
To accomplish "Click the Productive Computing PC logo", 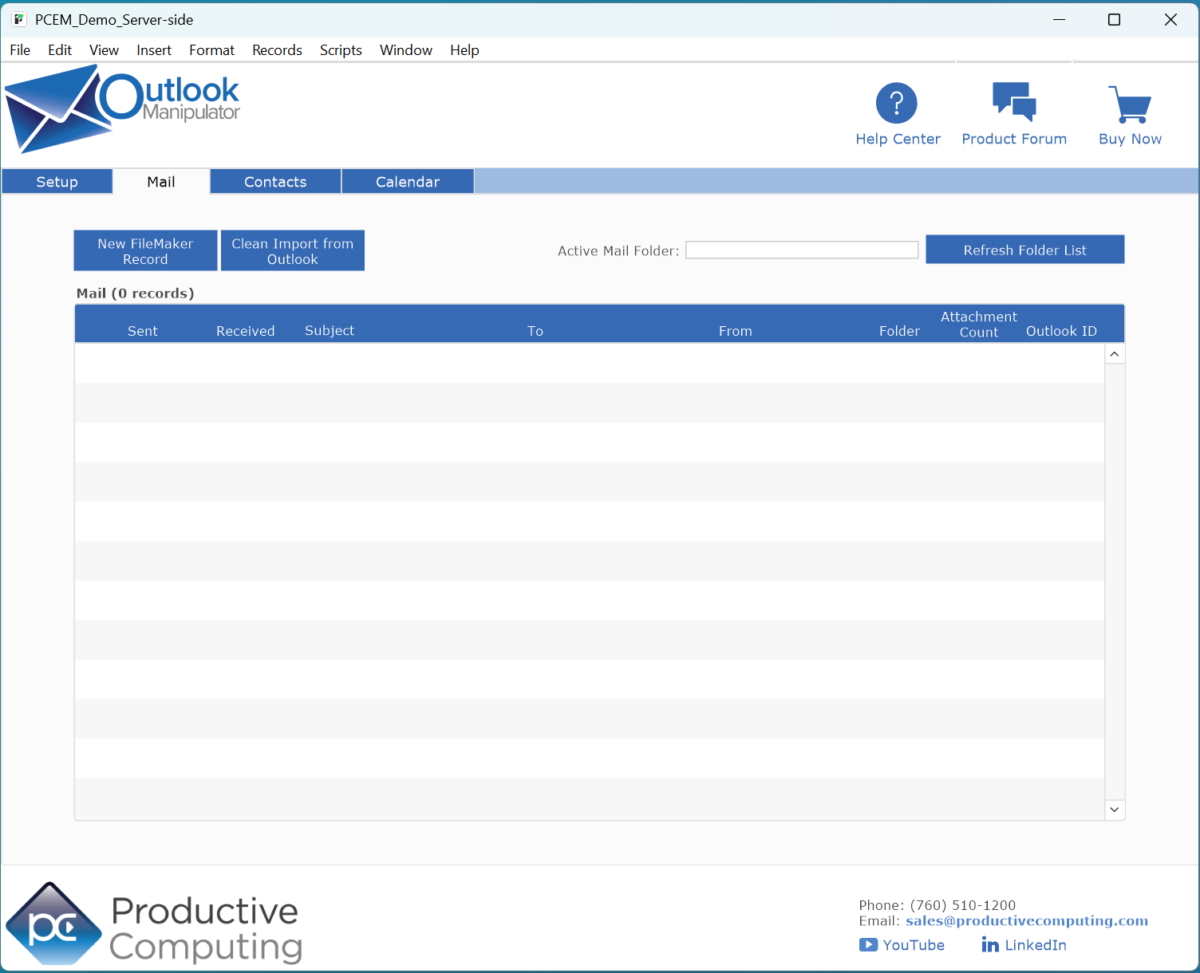I will [54, 924].
